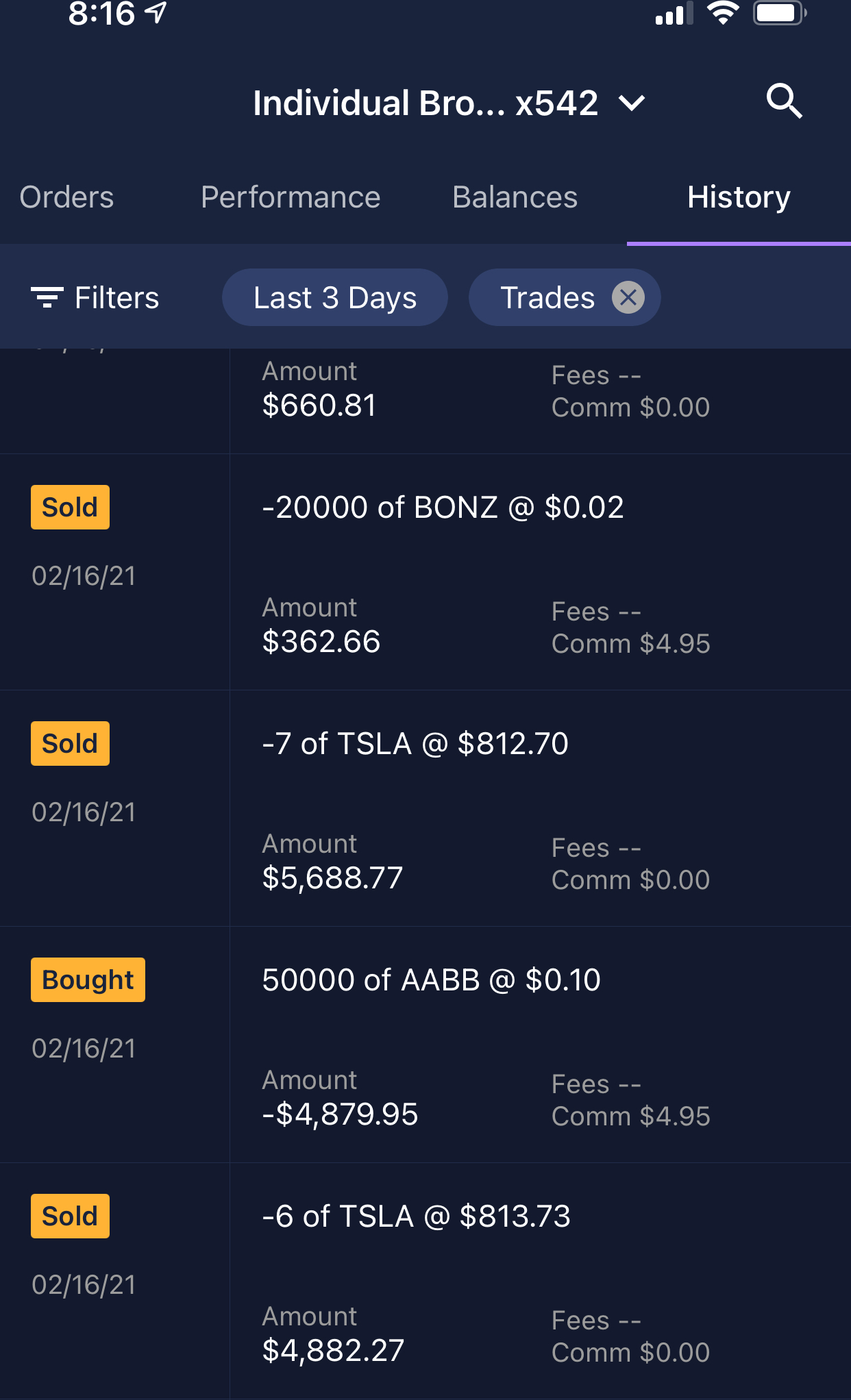Open the -7 of TSLA trade

[x=415, y=744]
